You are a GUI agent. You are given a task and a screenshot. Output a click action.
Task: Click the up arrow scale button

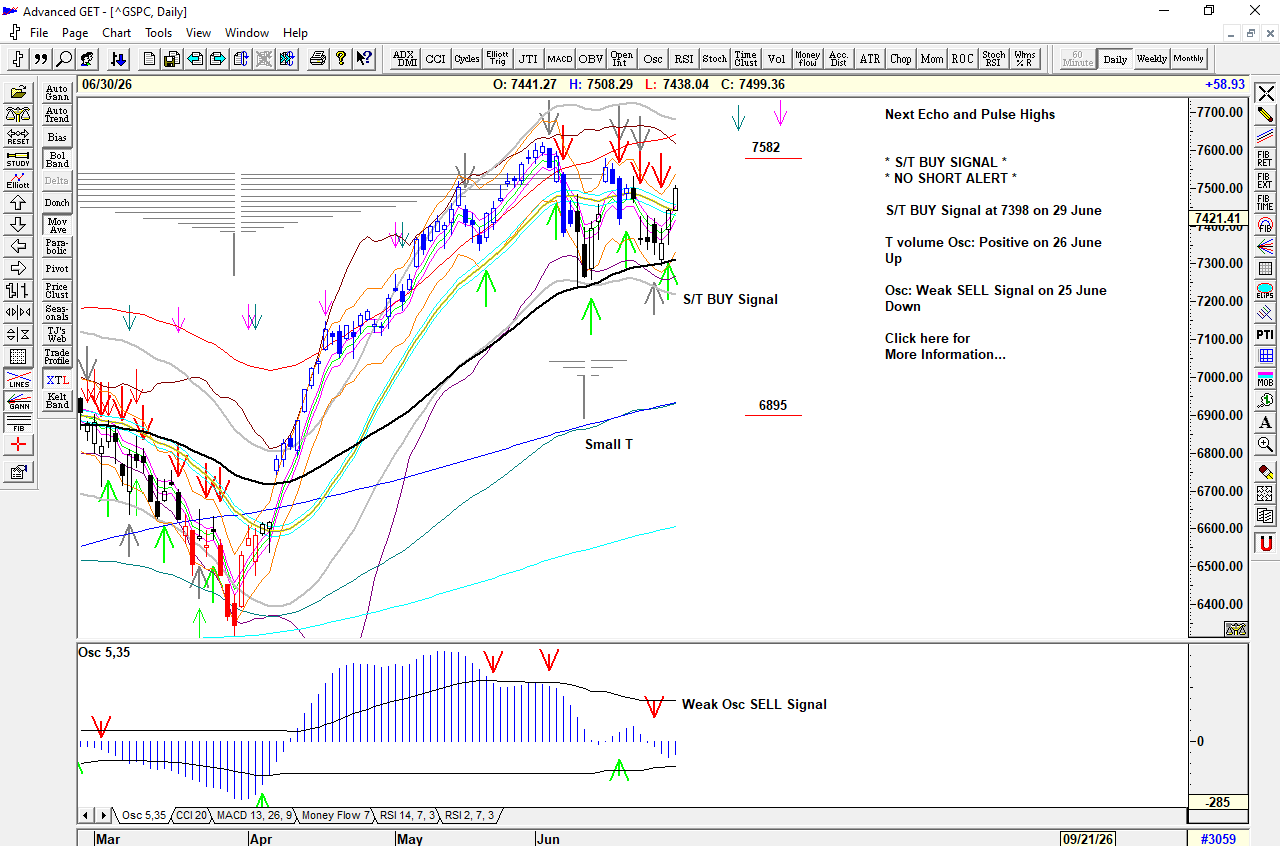point(18,203)
